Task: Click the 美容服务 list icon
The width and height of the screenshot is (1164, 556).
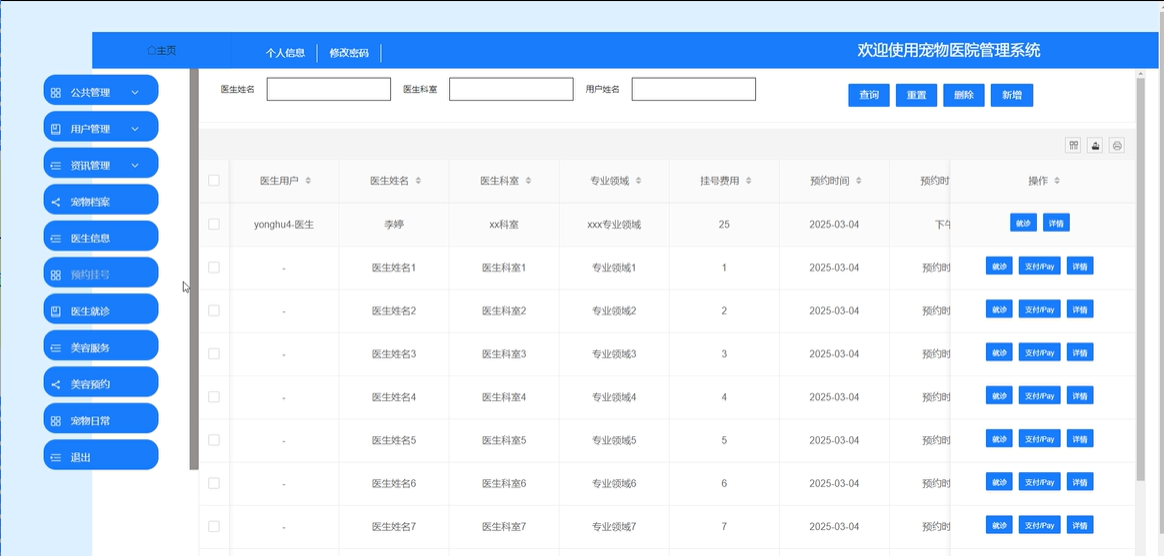Action: (x=56, y=348)
